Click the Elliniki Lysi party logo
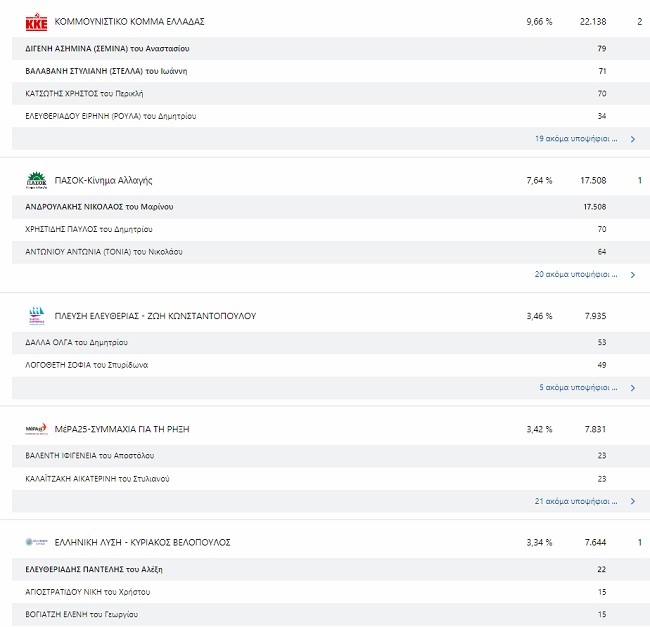This screenshot has height=627, width=650. tap(36, 542)
